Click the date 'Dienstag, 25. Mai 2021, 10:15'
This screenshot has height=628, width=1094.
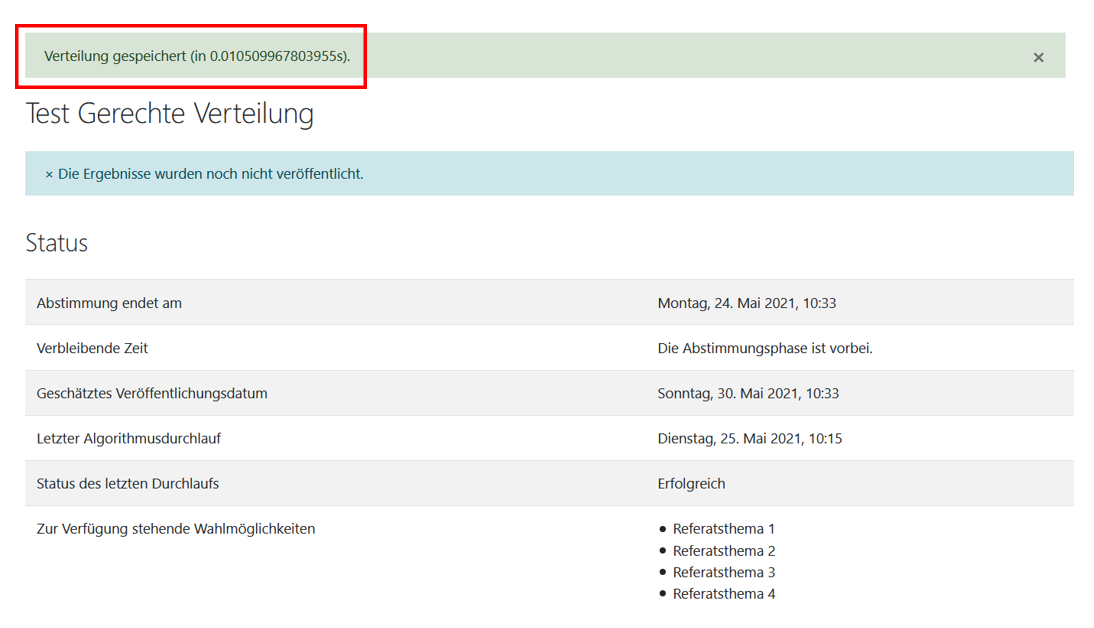click(x=749, y=438)
